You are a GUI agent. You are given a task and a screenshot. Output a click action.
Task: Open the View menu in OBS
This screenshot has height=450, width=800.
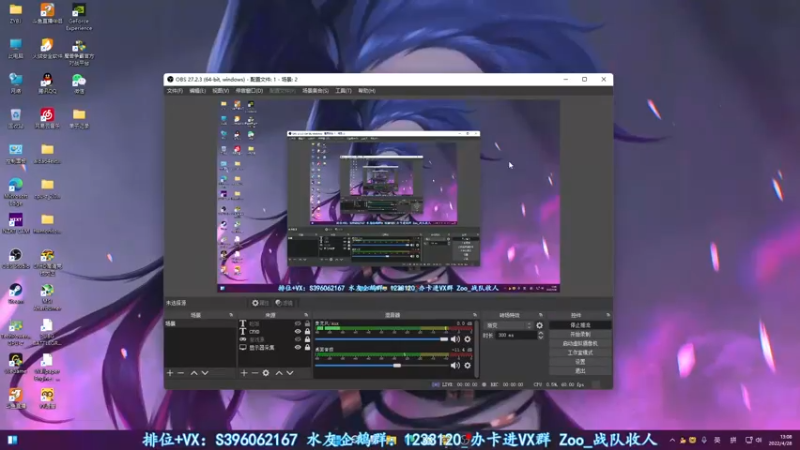220,91
